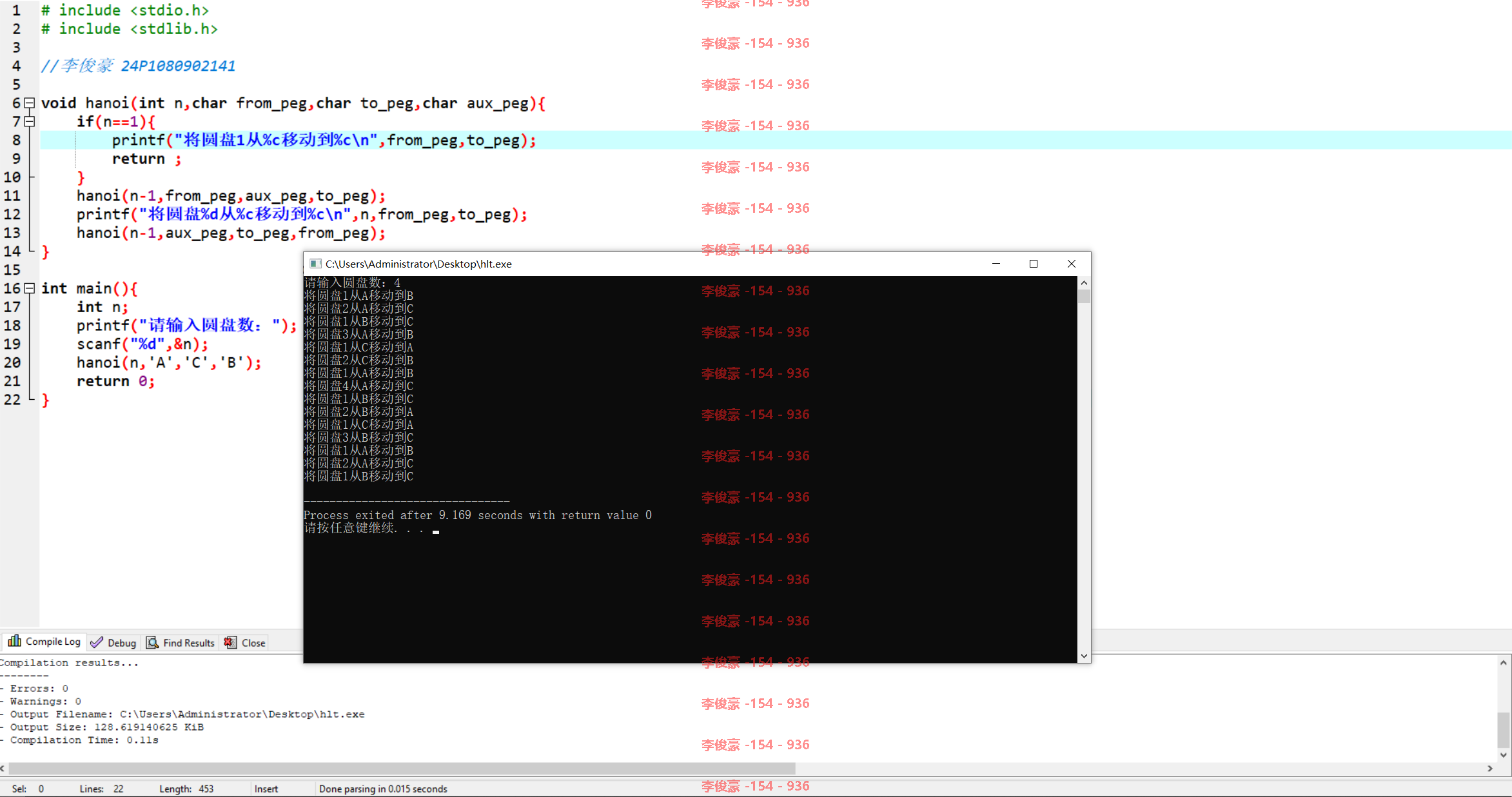Click console scrollbar down arrow
The image size is (1512, 797).
[x=1084, y=656]
